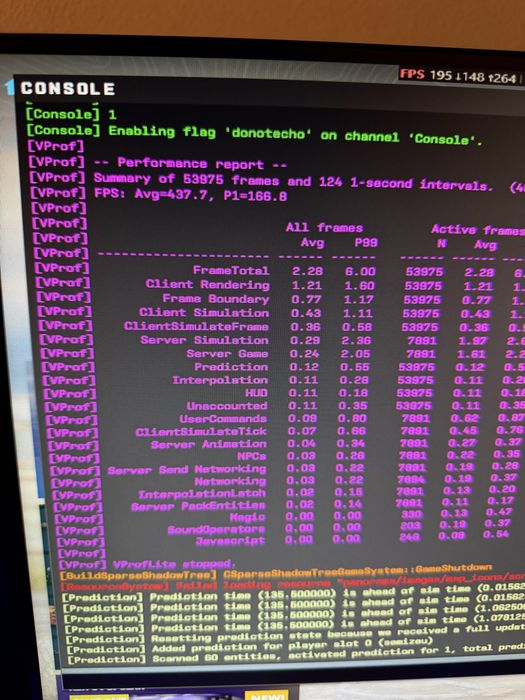Click the Unaccounted row label

pos(227,406)
